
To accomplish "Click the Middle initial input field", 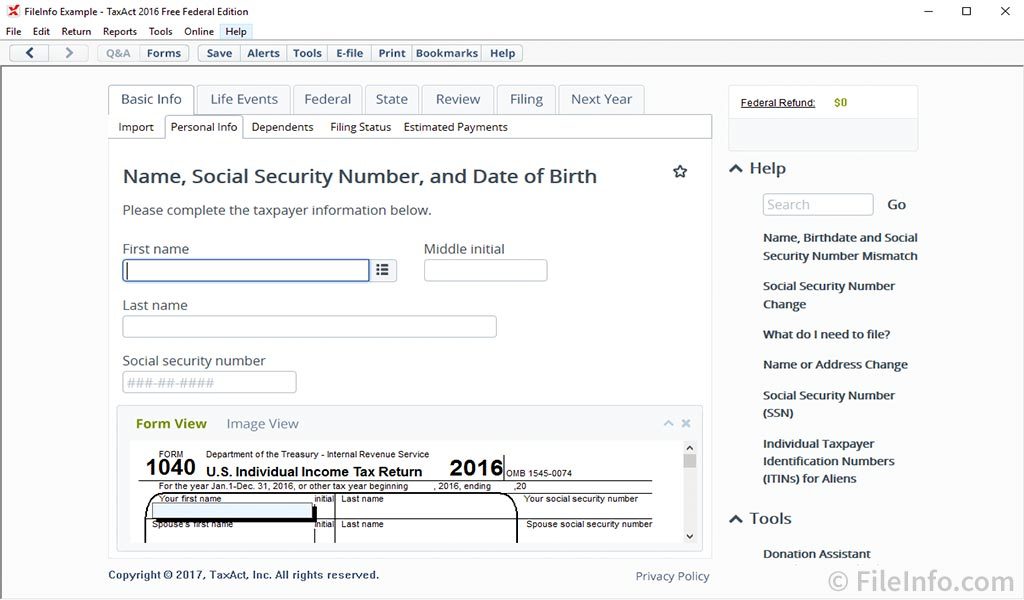I will (485, 270).
